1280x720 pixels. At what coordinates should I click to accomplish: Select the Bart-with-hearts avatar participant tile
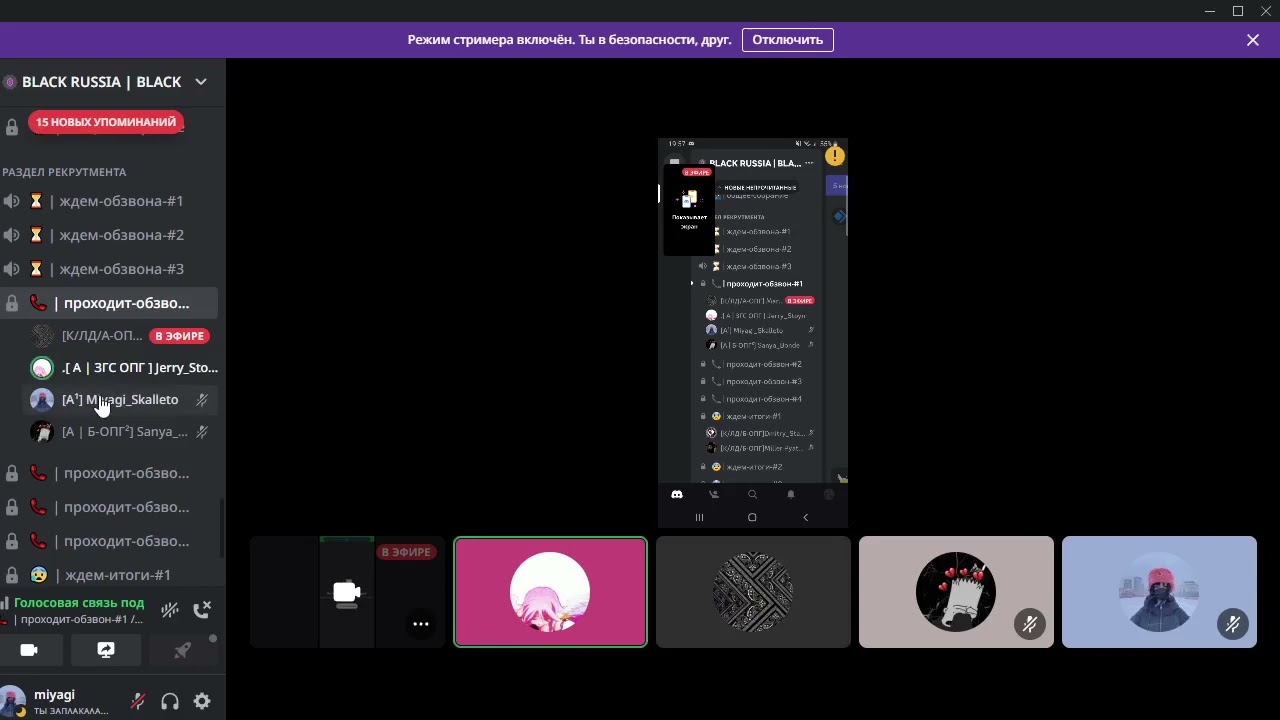click(956, 592)
